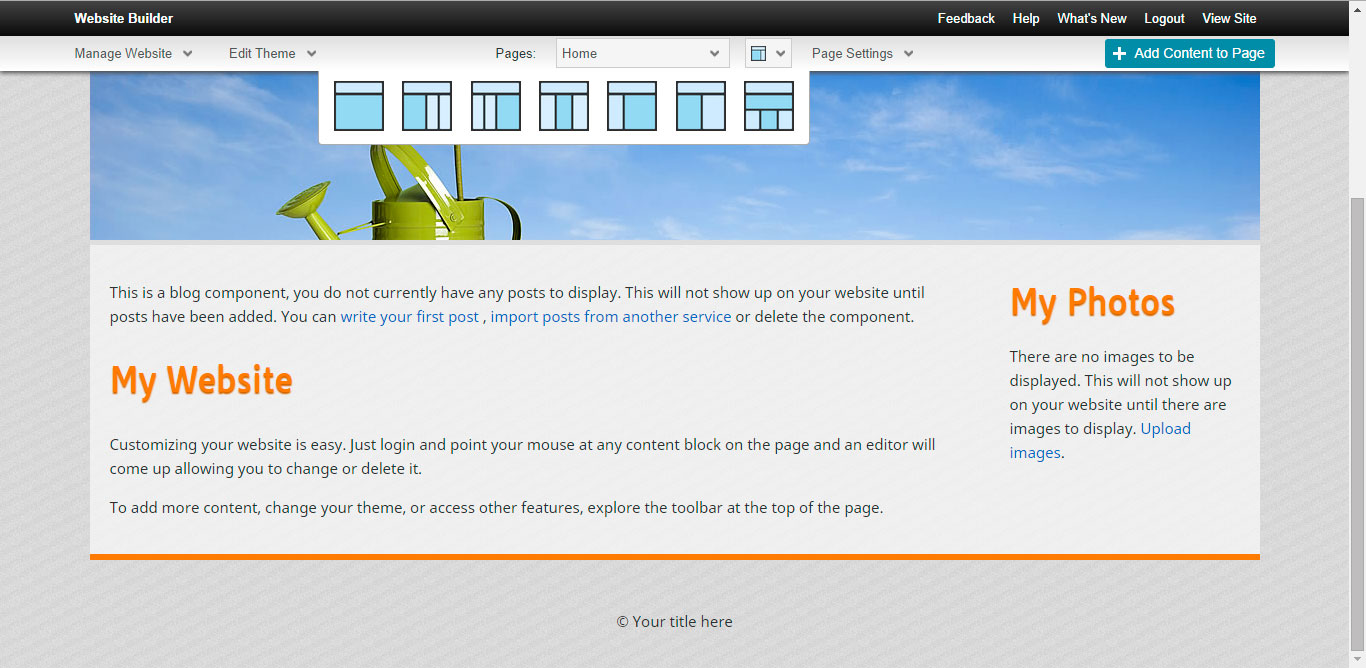The image size is (1366, 668).
Task: View What's New in top bar
Action: [x=1092, y=19]
